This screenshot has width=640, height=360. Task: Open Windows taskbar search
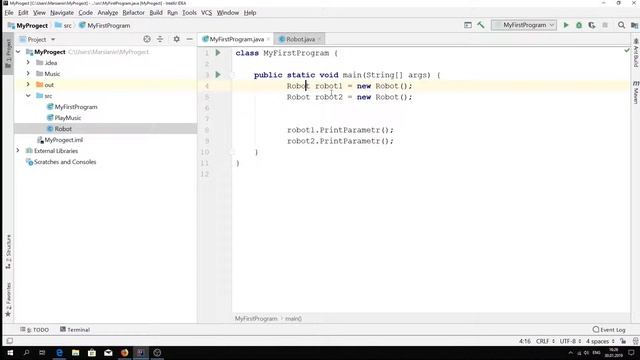coord(27,353)
